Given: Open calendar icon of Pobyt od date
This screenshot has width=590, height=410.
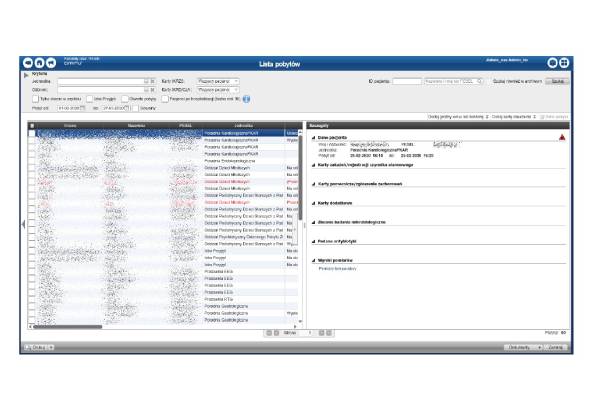Looking at the screenshot, I should pyautogui.click(x=83, y=108).
